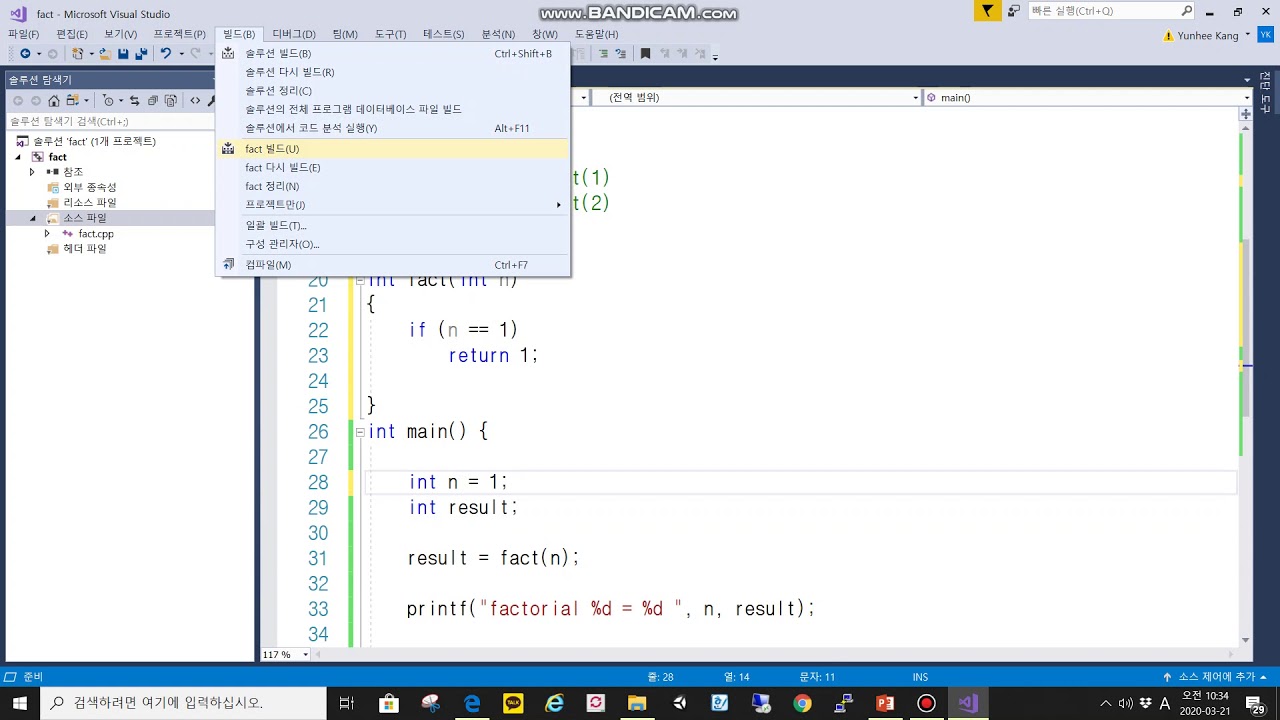Collapse the fact function code block
The height and width of the screenshot is (720, 1280).
(360, 281)
